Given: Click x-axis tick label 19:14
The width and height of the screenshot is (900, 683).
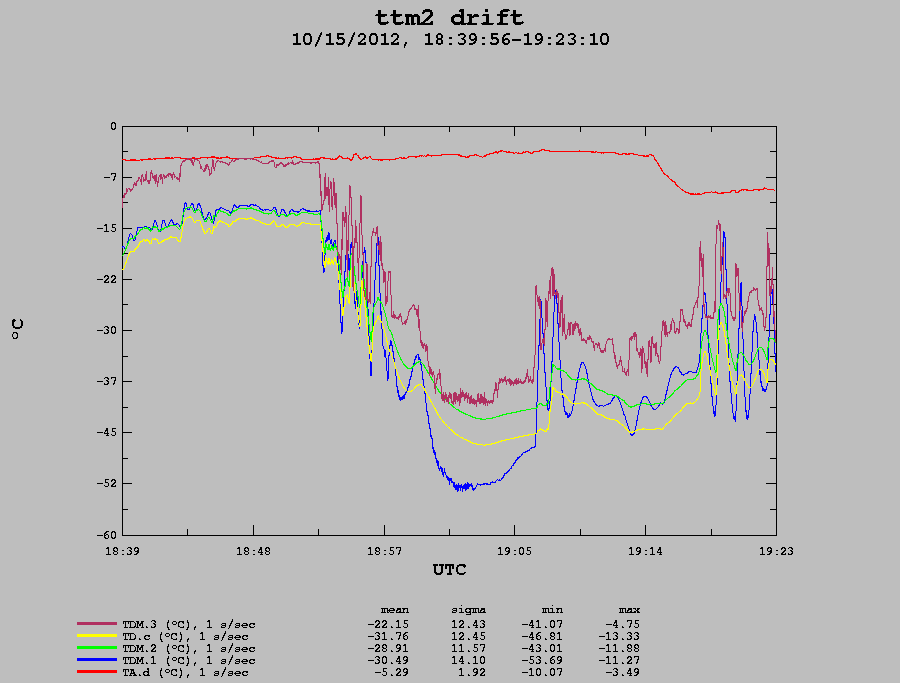Looking at the screenshot, I should pos(645,552).
